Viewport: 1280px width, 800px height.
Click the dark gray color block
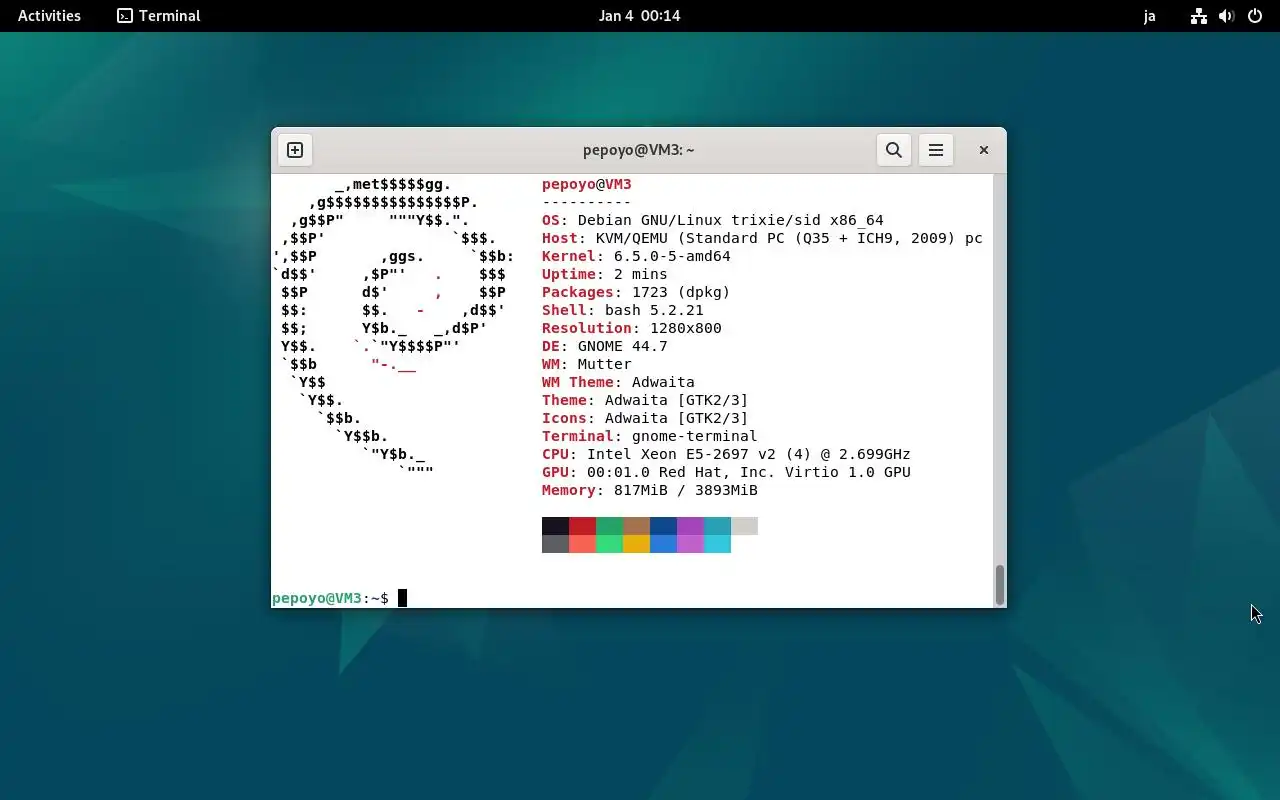point(555,544)
